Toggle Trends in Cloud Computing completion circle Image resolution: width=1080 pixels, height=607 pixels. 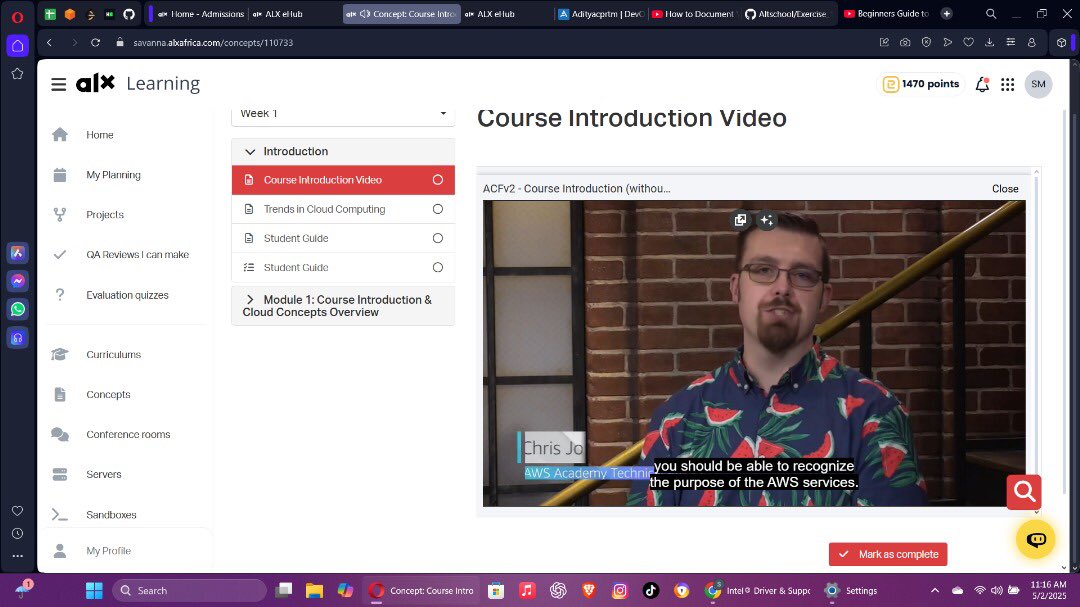point(437,209)
